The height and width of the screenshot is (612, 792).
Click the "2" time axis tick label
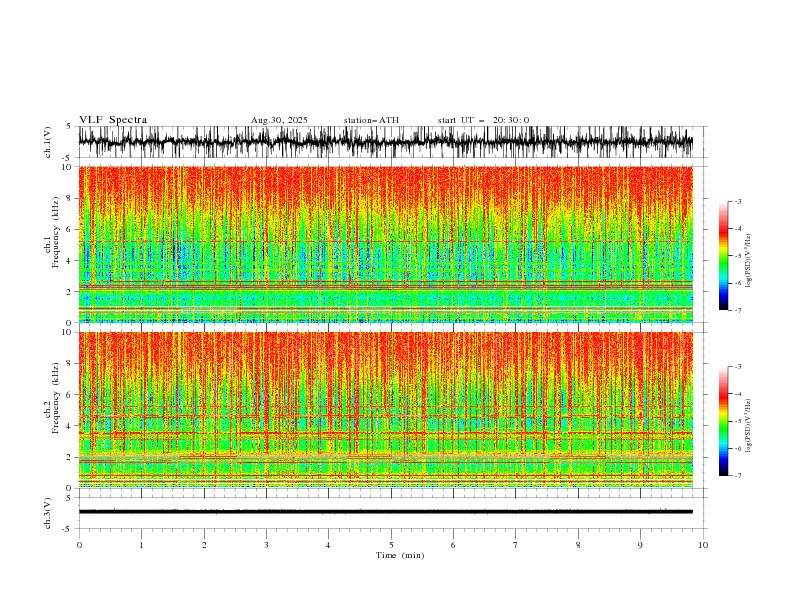pos(204,545)
